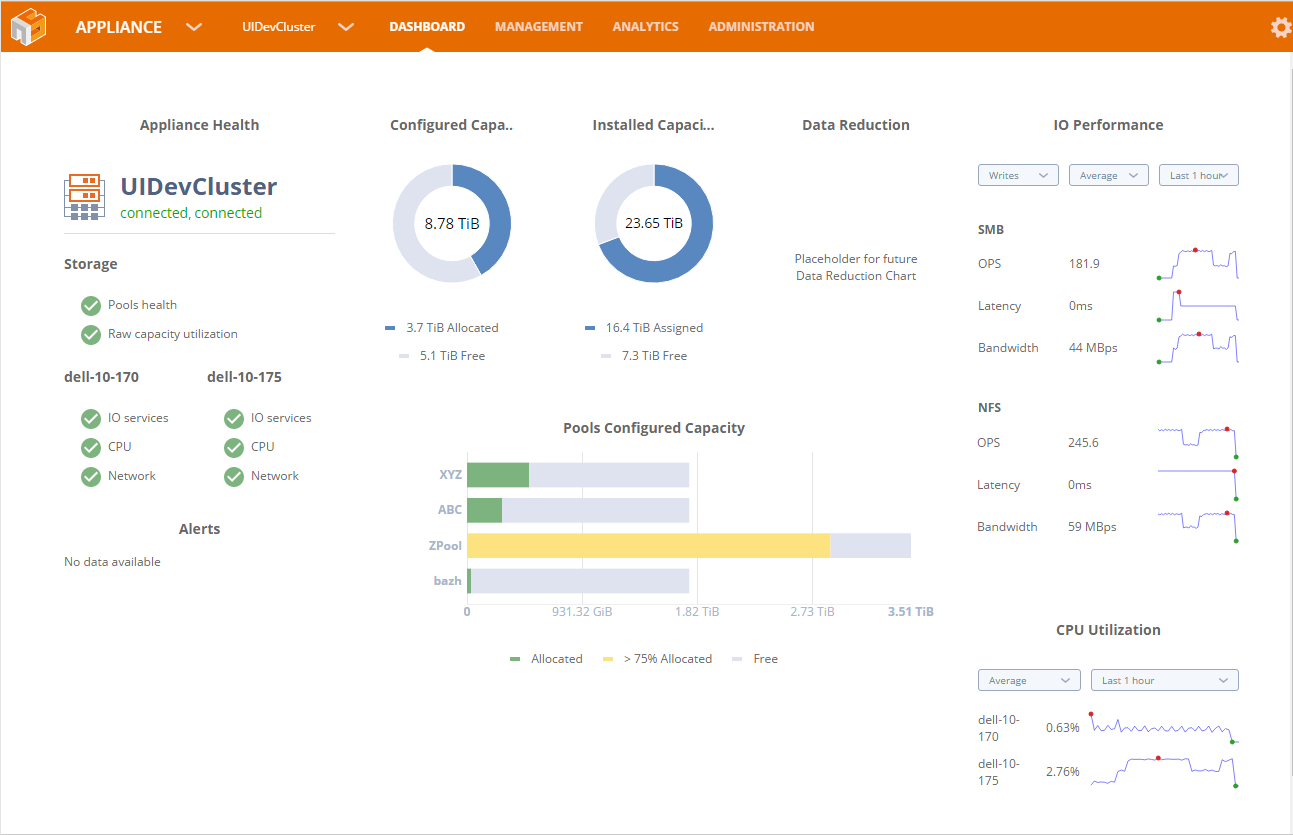Toggle the > 75% Allocated legend item

tap(658, 659)
